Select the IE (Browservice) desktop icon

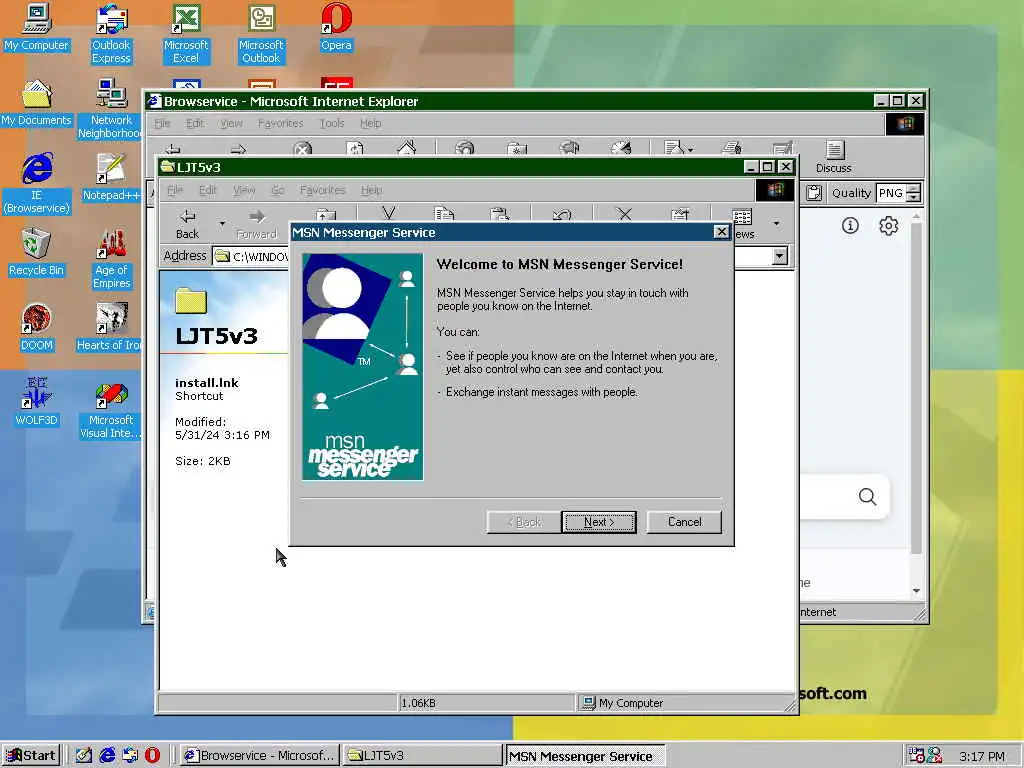click(x=37, y=184)
